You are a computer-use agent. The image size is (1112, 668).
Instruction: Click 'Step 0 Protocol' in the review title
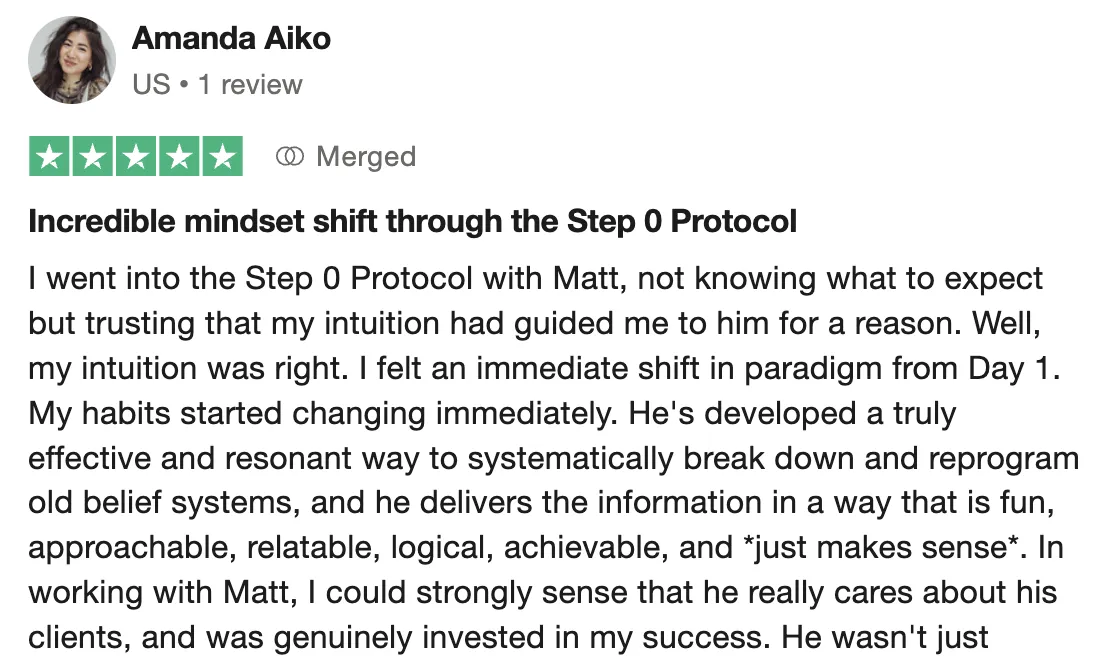(x=682, y=221)
